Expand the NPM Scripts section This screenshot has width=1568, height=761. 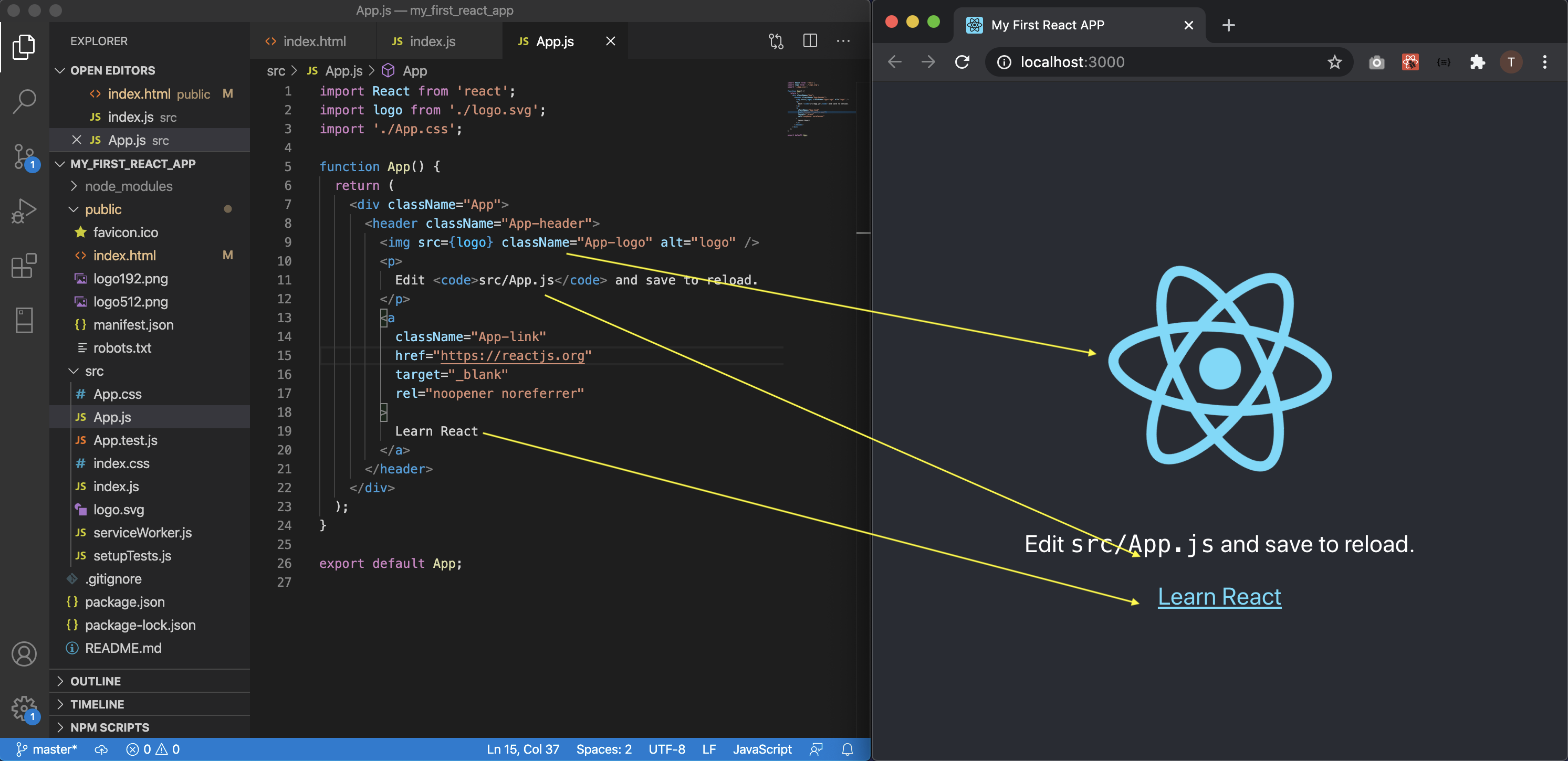(60, 727)
